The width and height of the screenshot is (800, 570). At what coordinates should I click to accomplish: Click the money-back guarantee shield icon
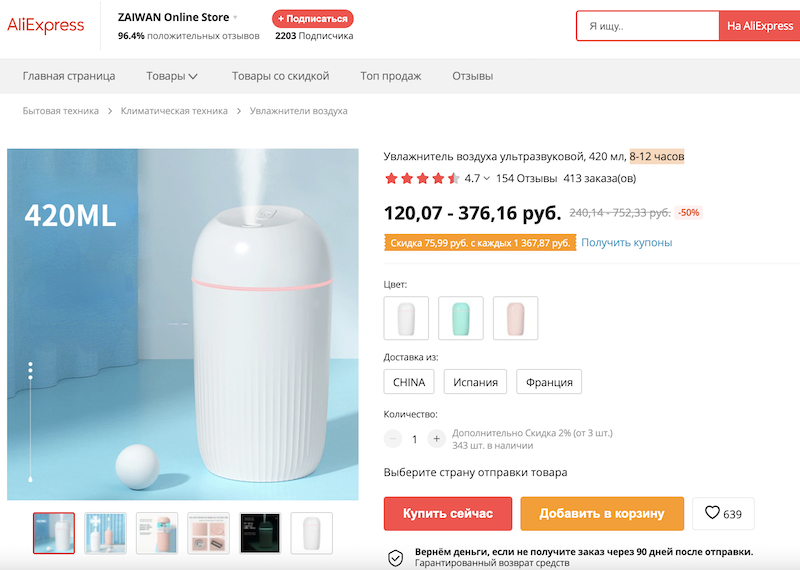click(396, 557)
